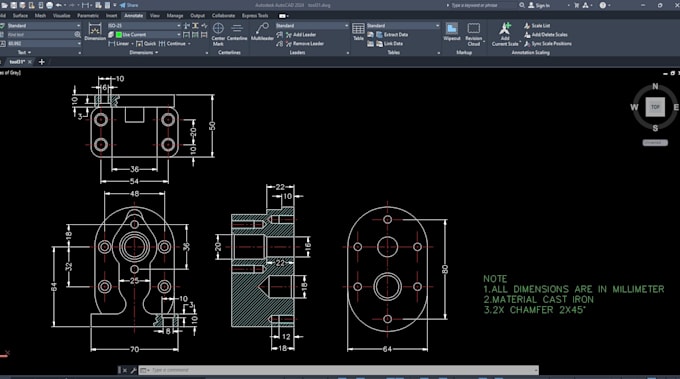Click the Add Leader tool
Image resolution: width=680 pixels, height=379 pixels.
[x=301, y=35]
